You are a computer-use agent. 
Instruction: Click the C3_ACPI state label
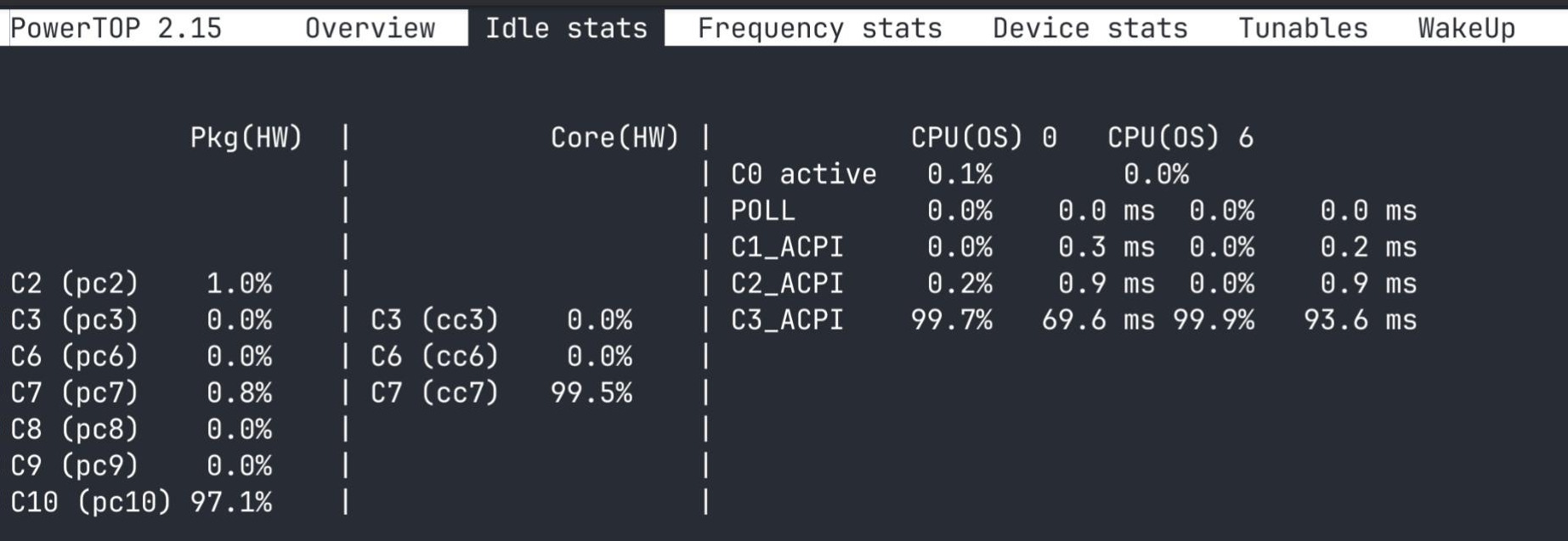point(787,320)
